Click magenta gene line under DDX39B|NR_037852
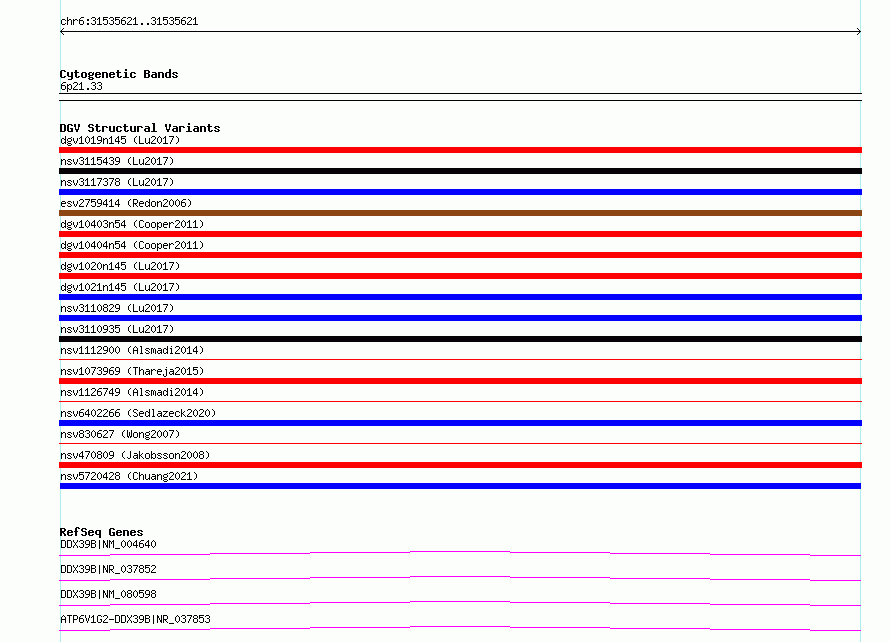The image size is (890, 642). [460, 578]
